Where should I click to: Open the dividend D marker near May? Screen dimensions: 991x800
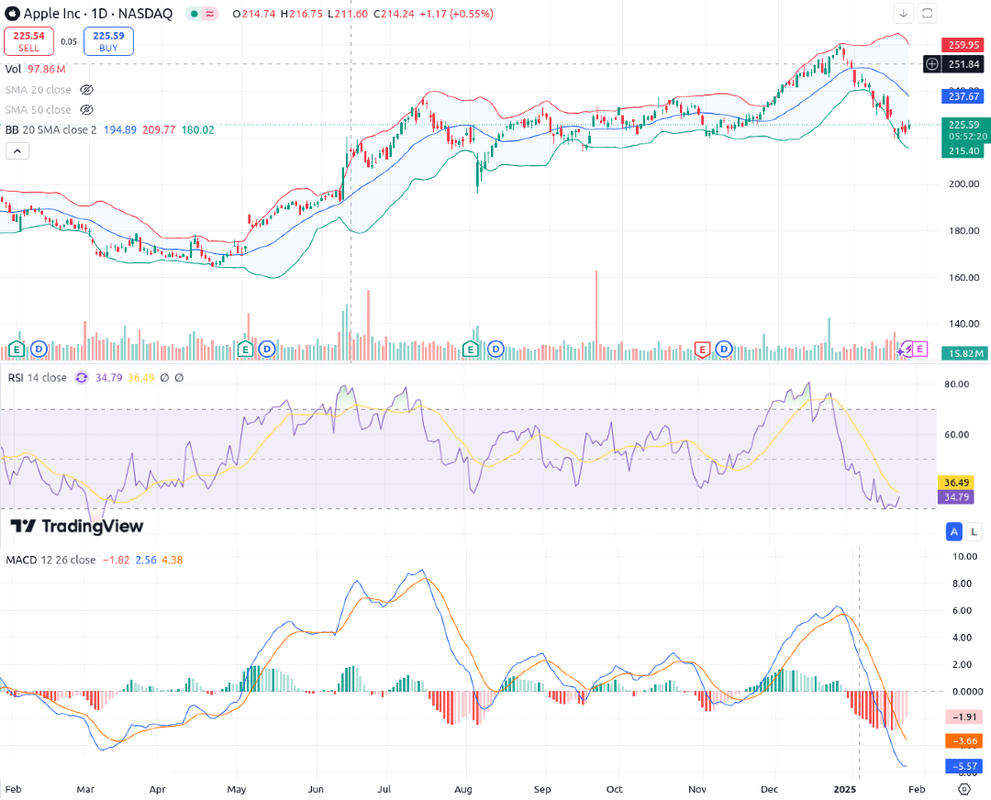tap(267, 349)
